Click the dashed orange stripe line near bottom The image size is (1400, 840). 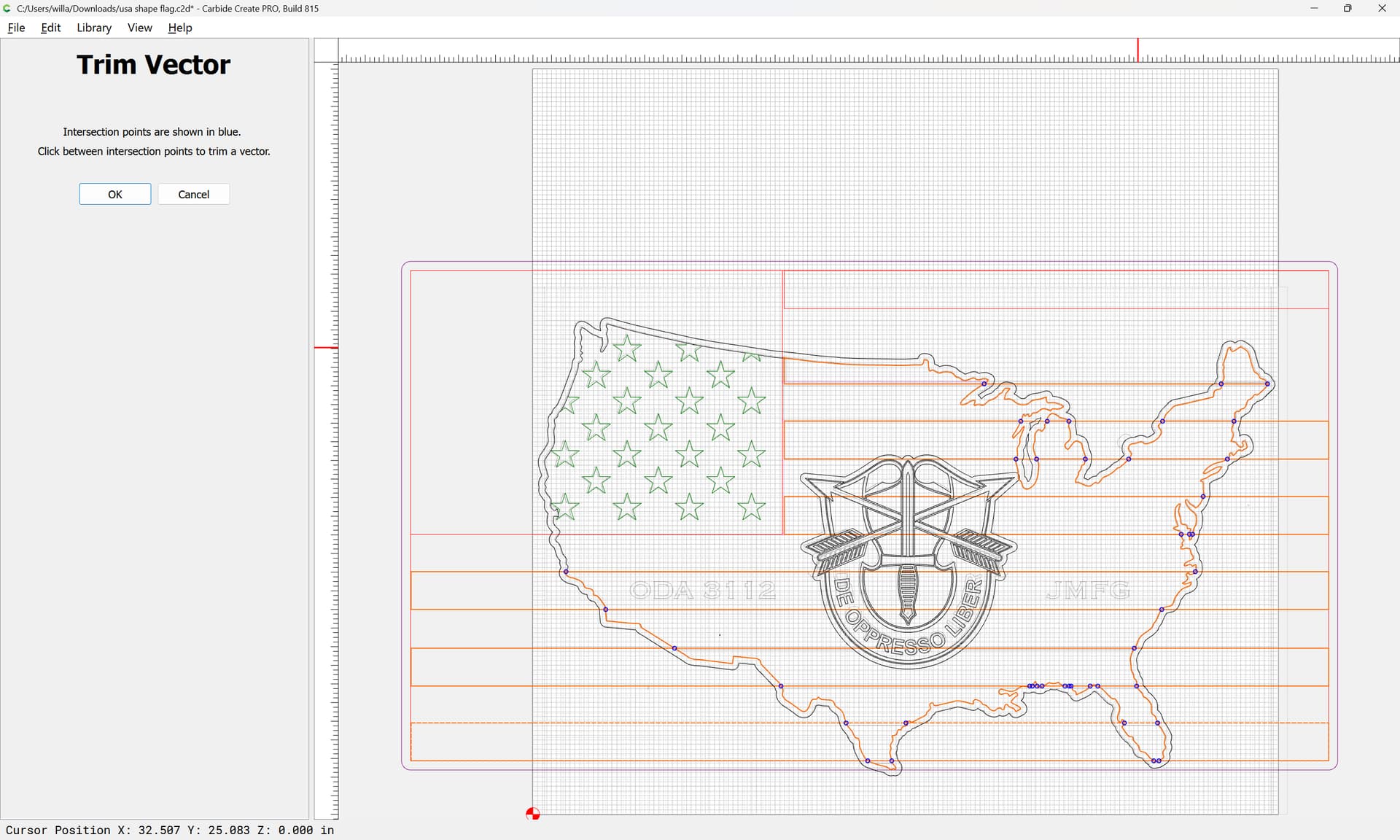pos(869,723)
